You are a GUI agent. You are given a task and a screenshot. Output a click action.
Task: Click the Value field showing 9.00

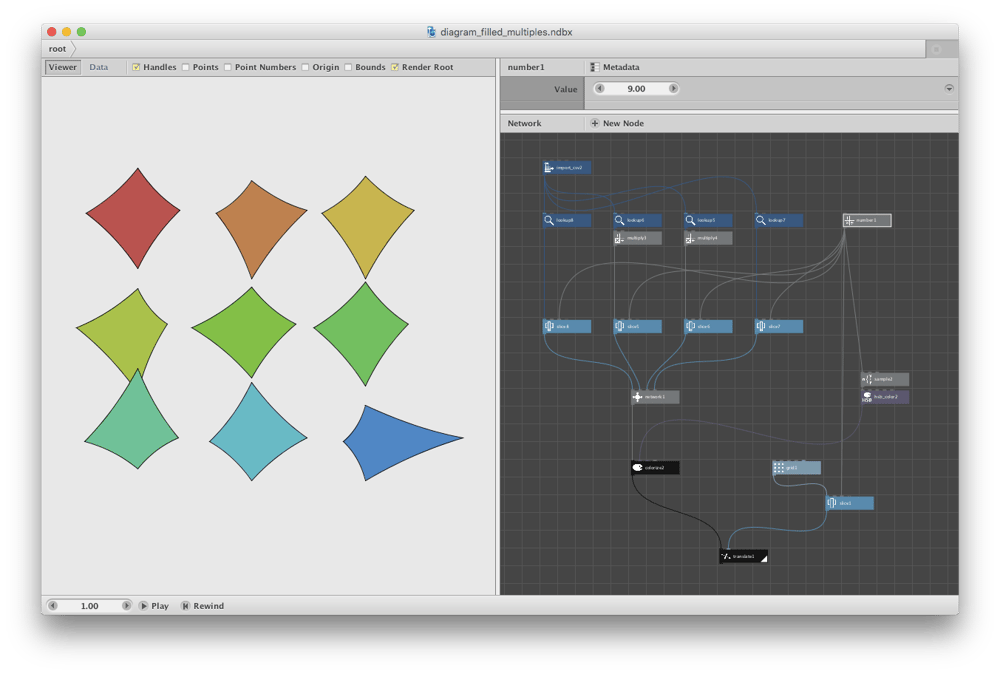tap(636, 89)
